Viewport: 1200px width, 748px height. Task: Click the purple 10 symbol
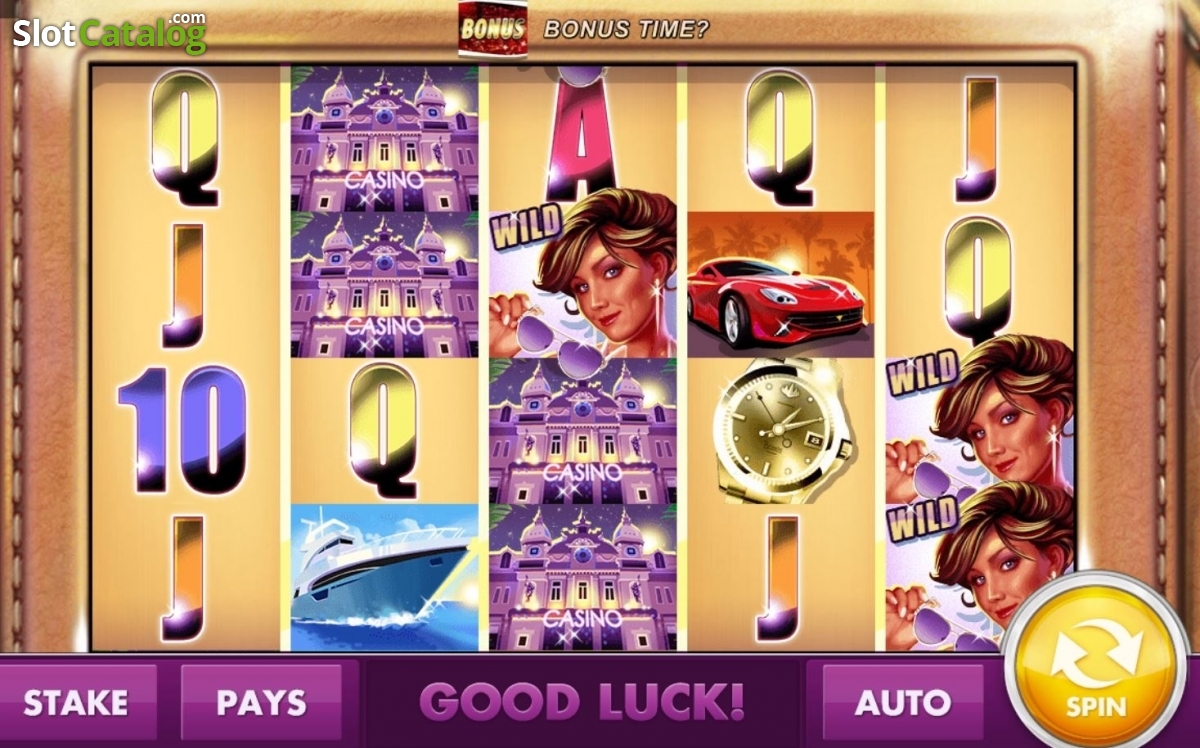[181, 429]
